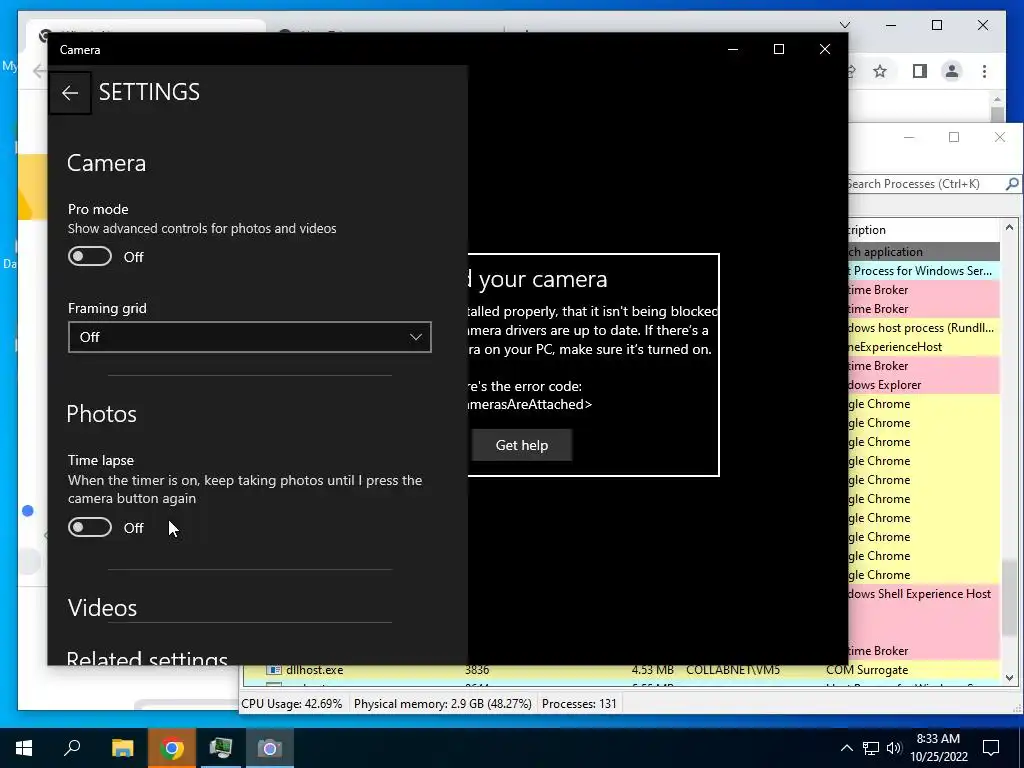The width and height of the screenshot is (1024, 768).
Task: Open Chrome tab search chevron
Action: 844,25
